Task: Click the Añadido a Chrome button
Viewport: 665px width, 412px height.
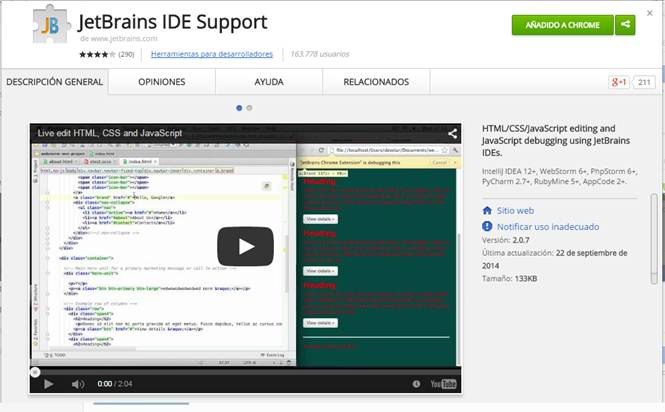Action: [x=562, y=25]
